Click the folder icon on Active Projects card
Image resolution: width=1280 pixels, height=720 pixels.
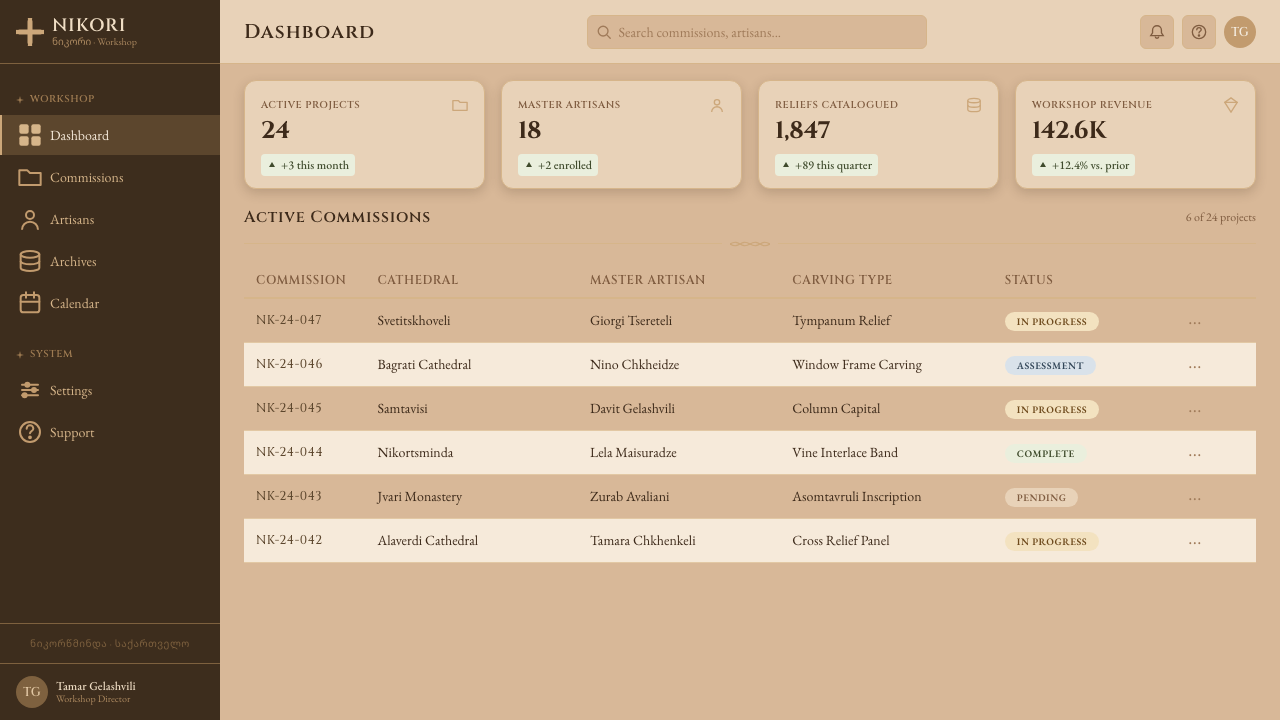pos(460,105)
